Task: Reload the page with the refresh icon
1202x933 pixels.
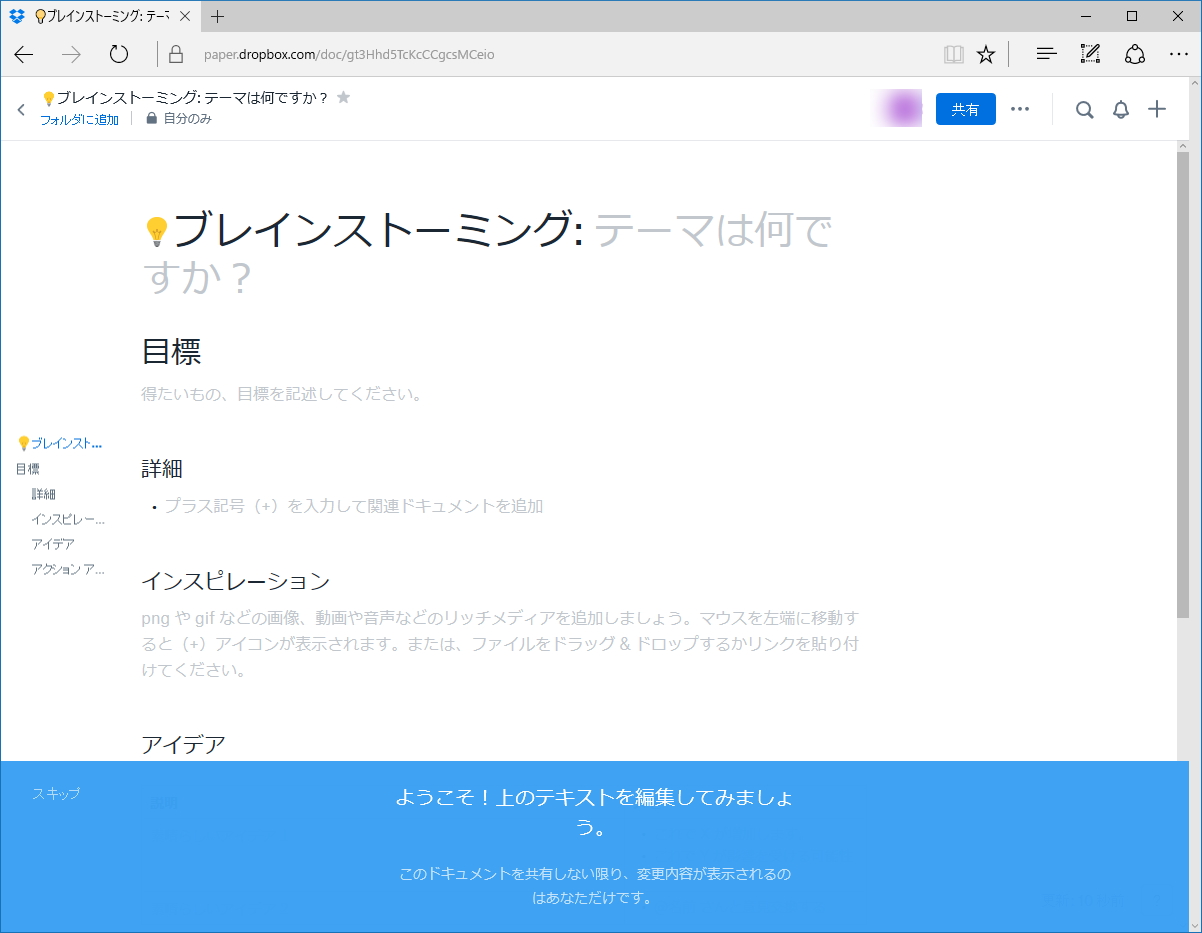Action: [119, 55]
